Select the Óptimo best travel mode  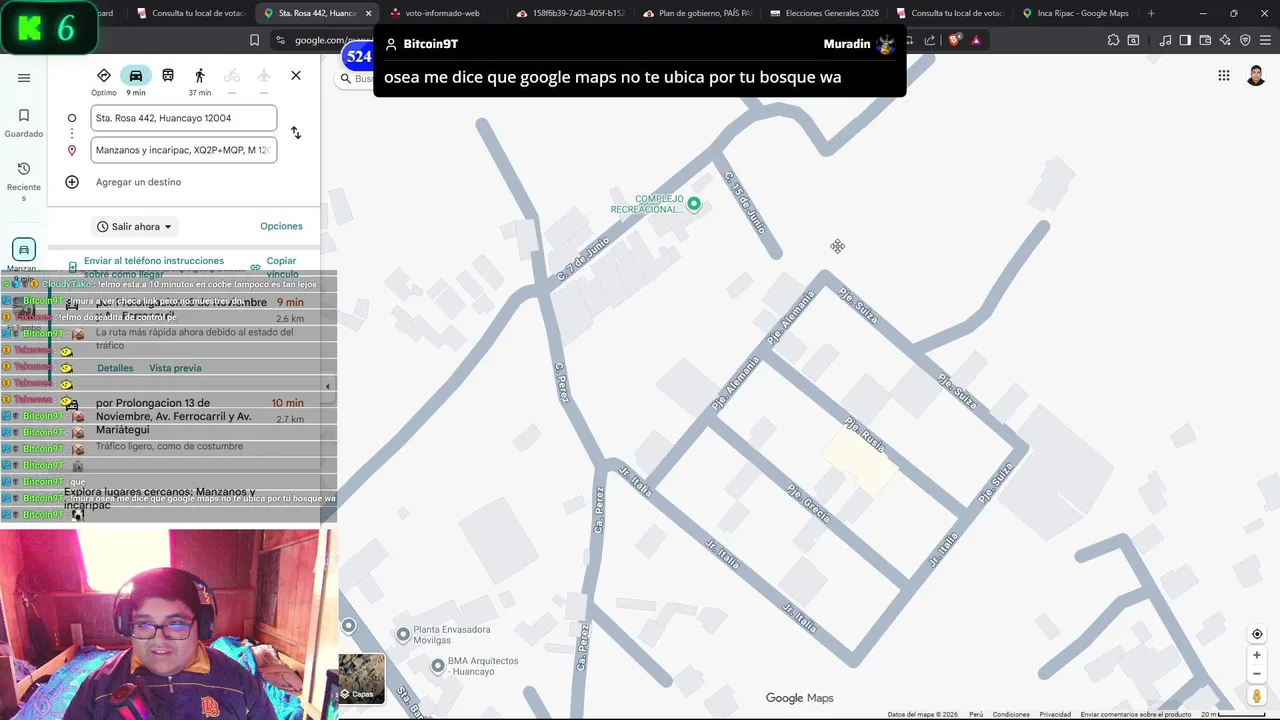pyautogui.click(x=104, y=81)
